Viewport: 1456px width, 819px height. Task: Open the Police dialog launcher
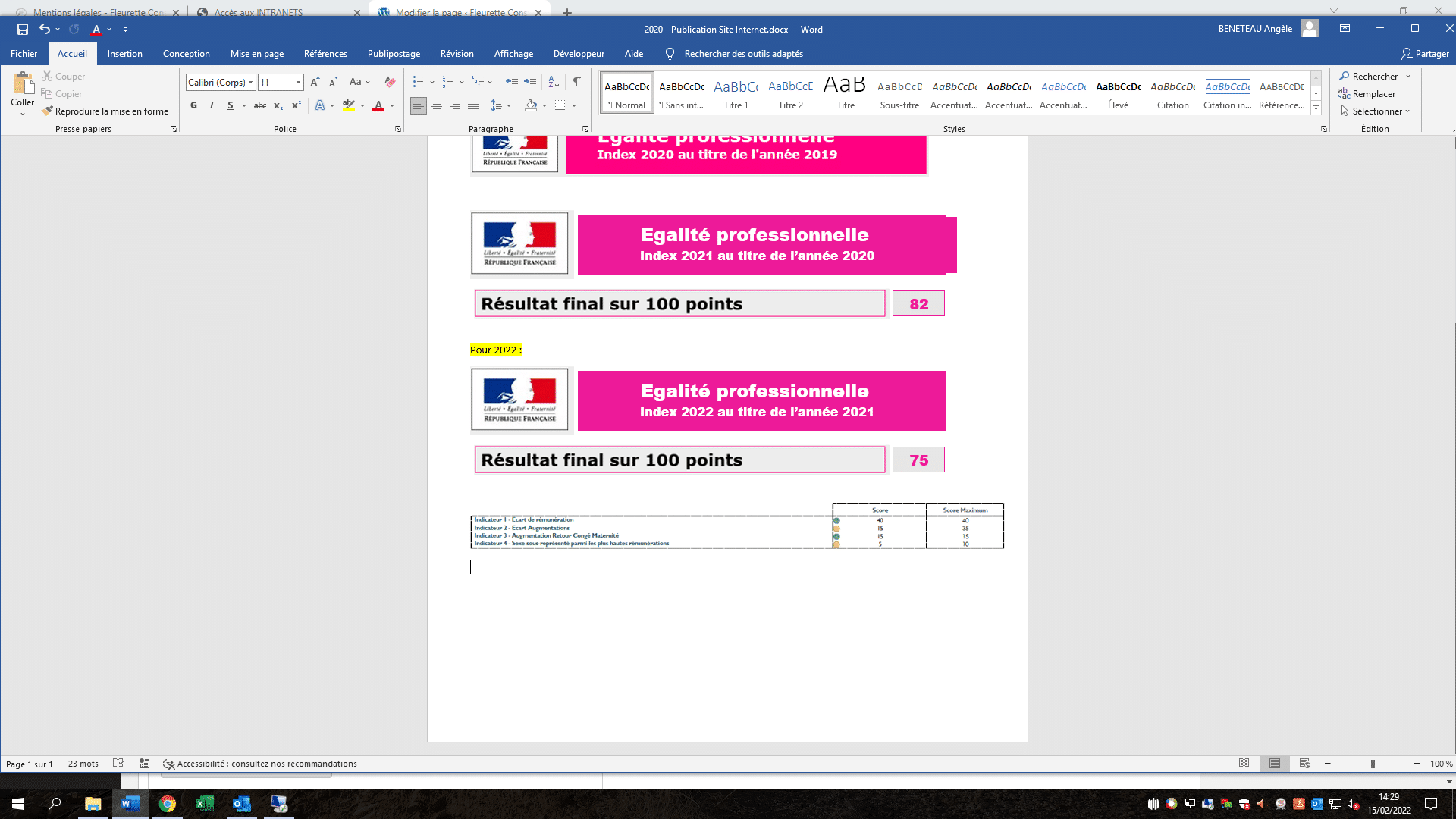point(398,129)
